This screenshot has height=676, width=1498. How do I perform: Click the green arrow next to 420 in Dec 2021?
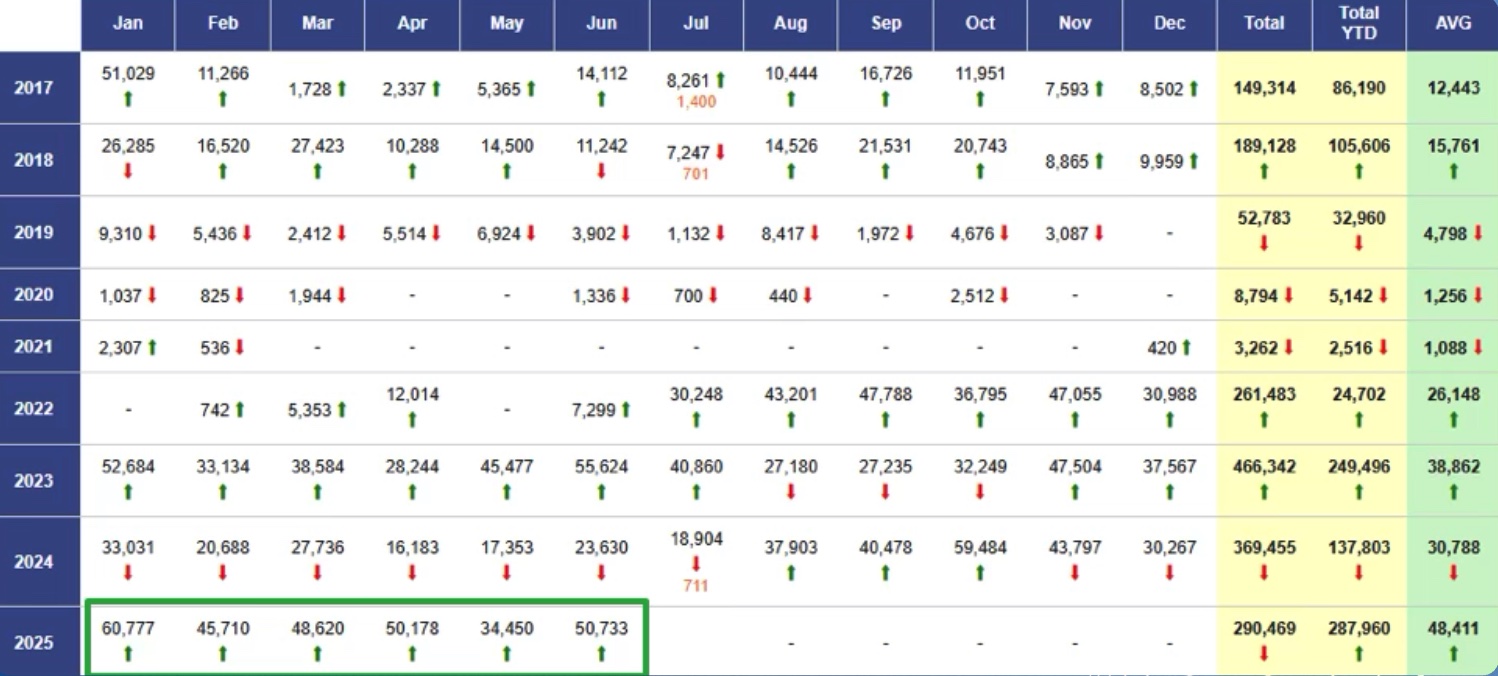click(1186, 348)
